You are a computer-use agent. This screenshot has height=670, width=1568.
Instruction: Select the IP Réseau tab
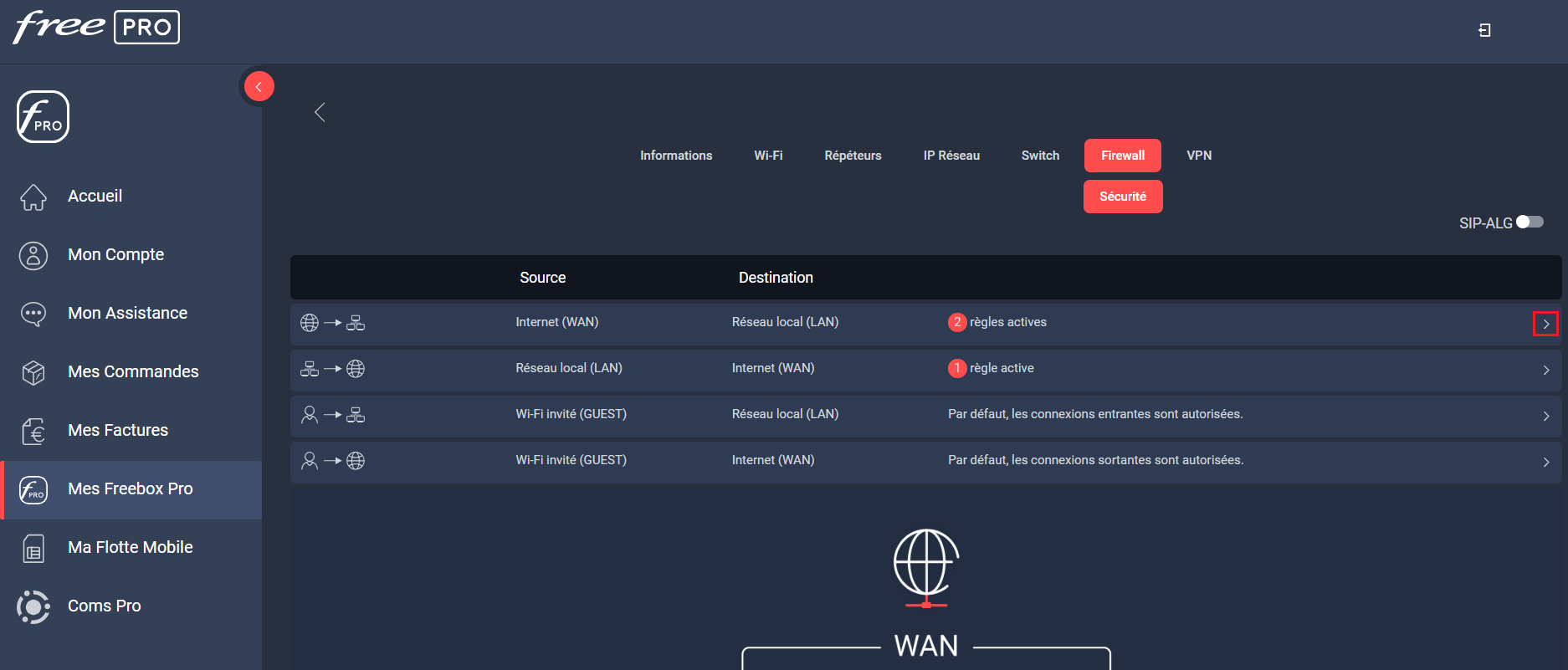click(x=951, y=156)
